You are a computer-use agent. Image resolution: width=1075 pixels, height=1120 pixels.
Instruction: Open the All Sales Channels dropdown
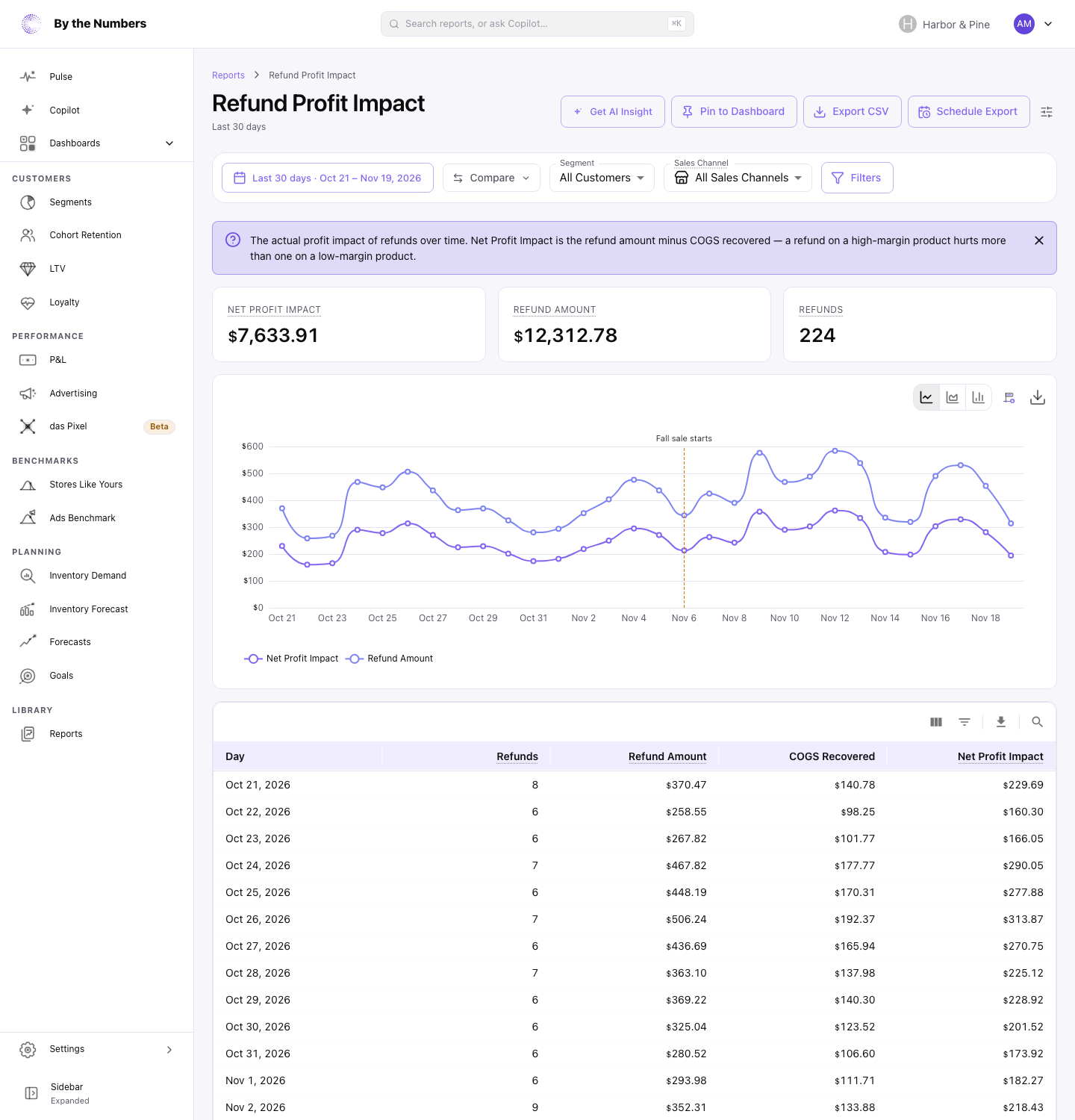pyautogui.click(x=738, y=178)
